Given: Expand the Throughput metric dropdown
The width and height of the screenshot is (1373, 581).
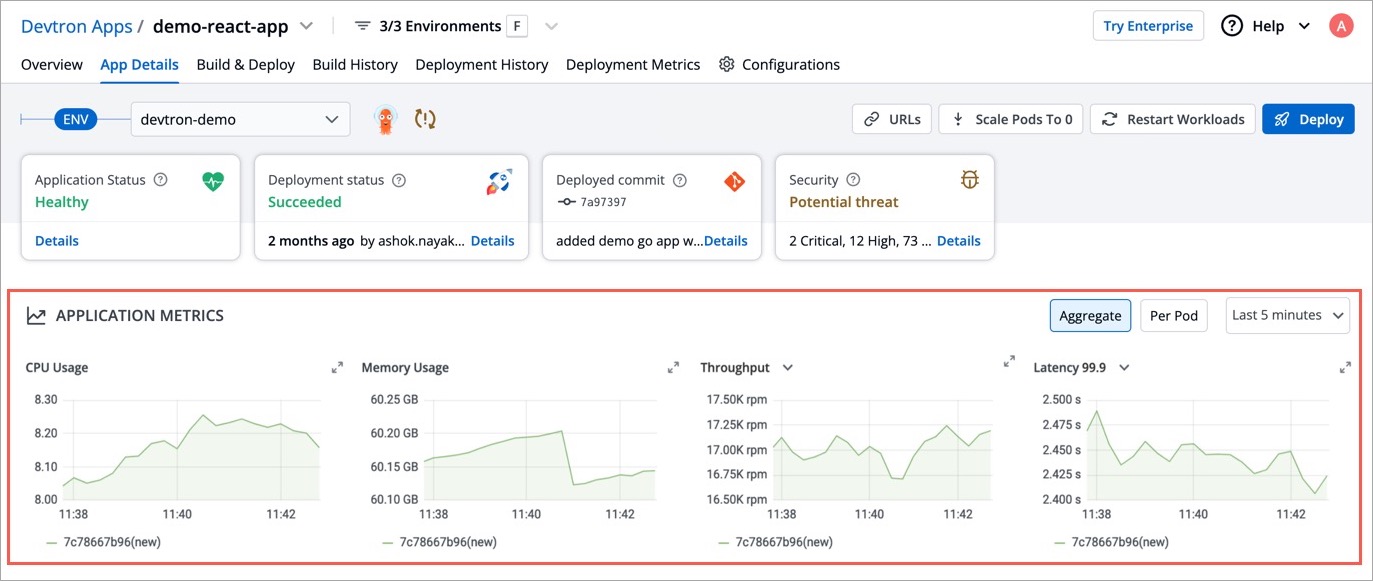Looking at the screenshot, I should (788, 368).
